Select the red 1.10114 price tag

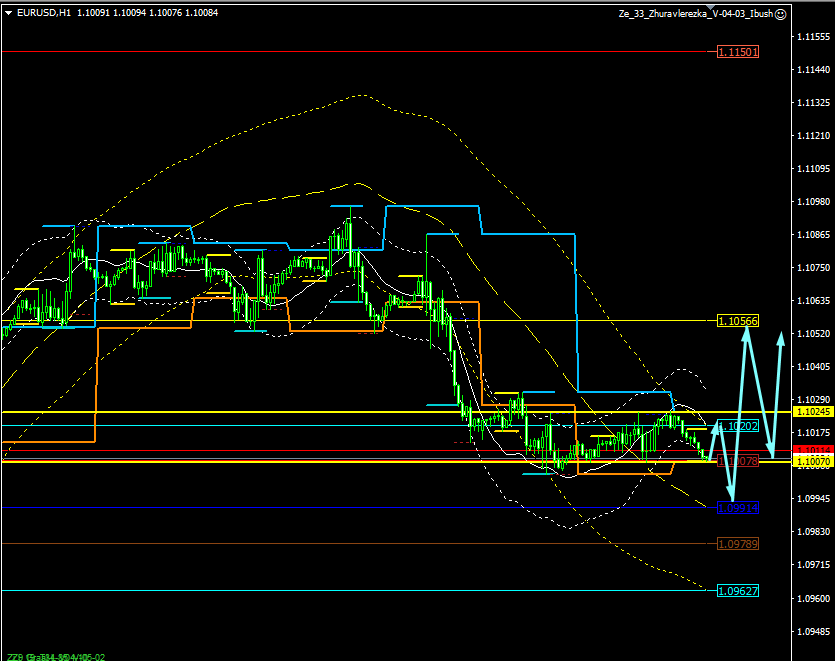tap(813, 450)
